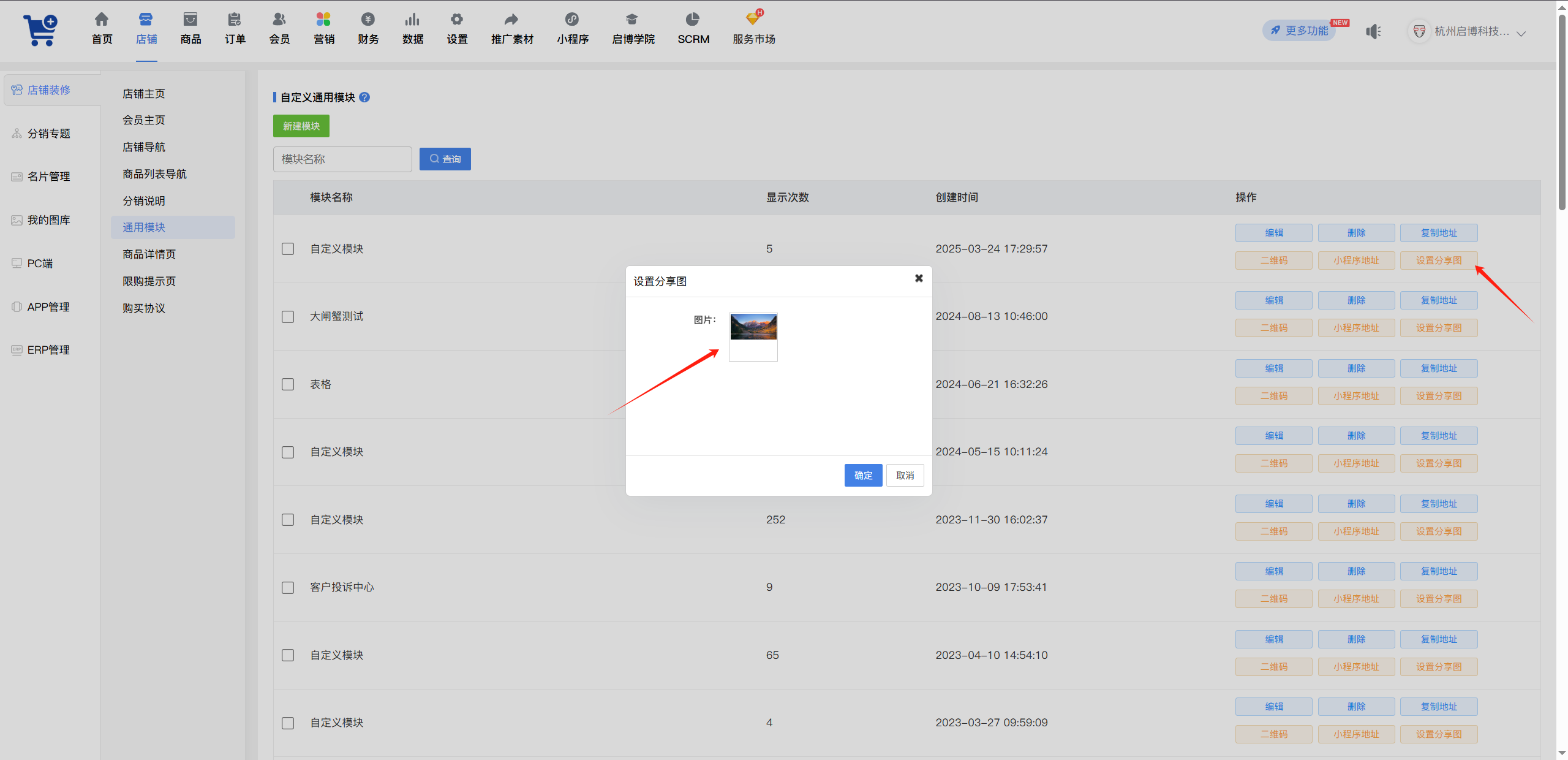Check the 客户投诉中心 row checkbox
This screenshot has height=760, width=1568.
[288, 588]
